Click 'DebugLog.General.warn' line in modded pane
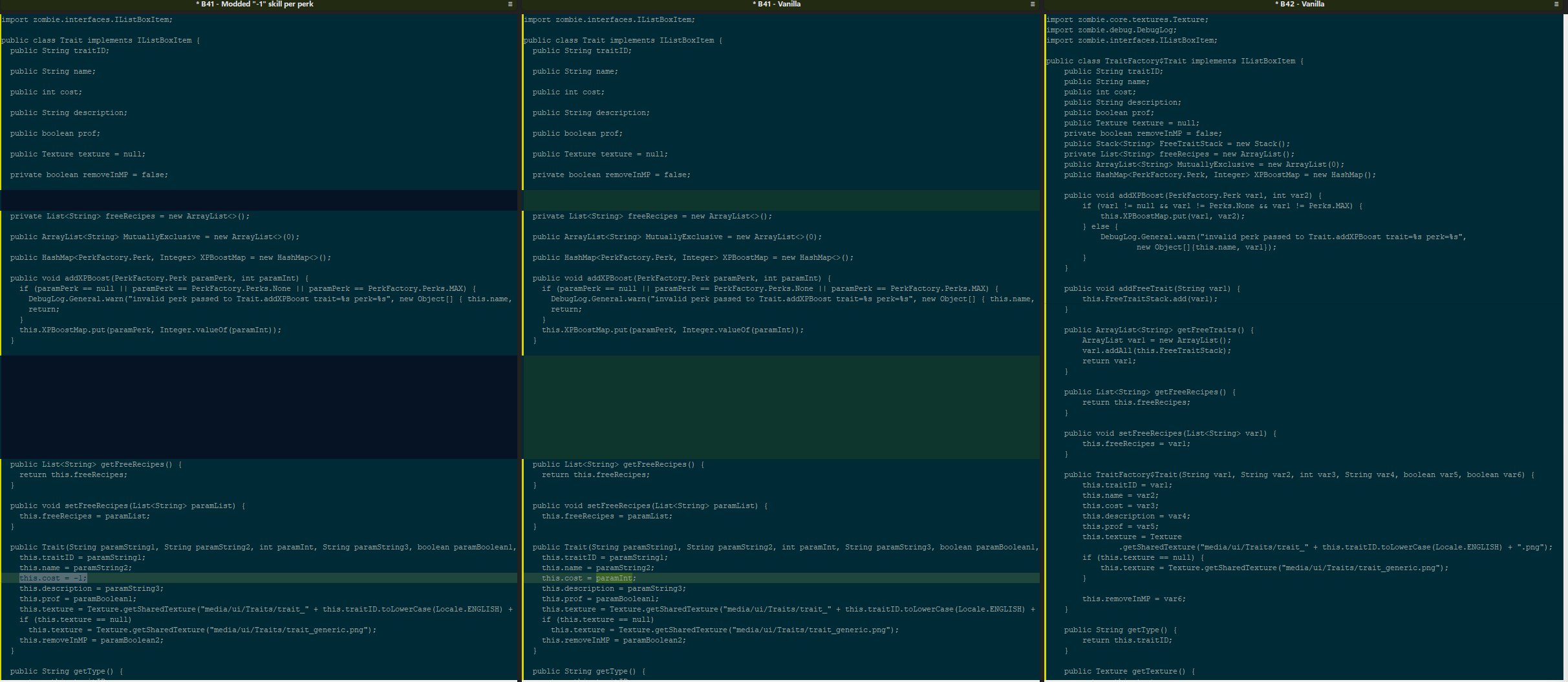The image size is (1568, 682). 270,299
